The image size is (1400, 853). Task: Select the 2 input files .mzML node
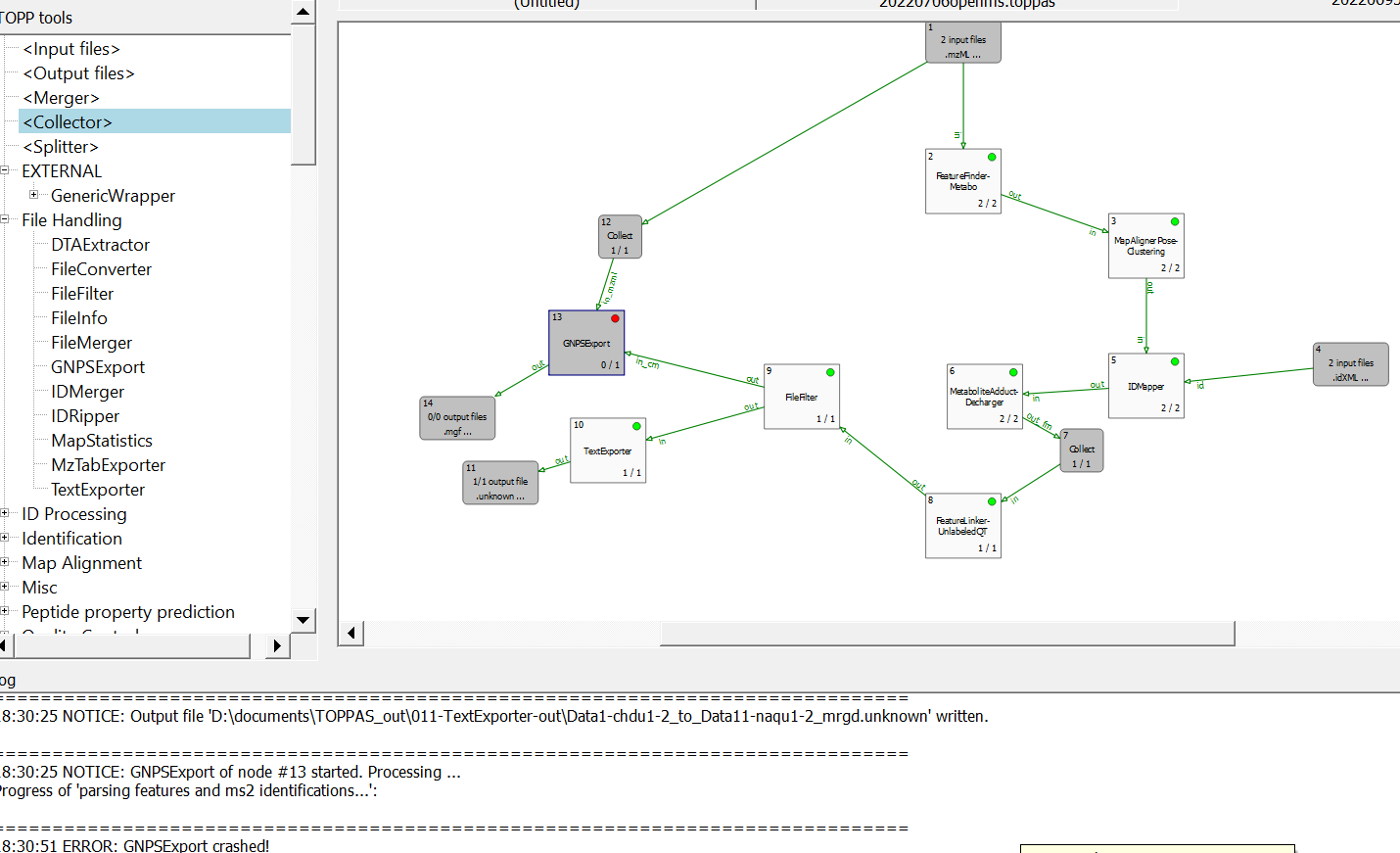[x=963, y=42]
